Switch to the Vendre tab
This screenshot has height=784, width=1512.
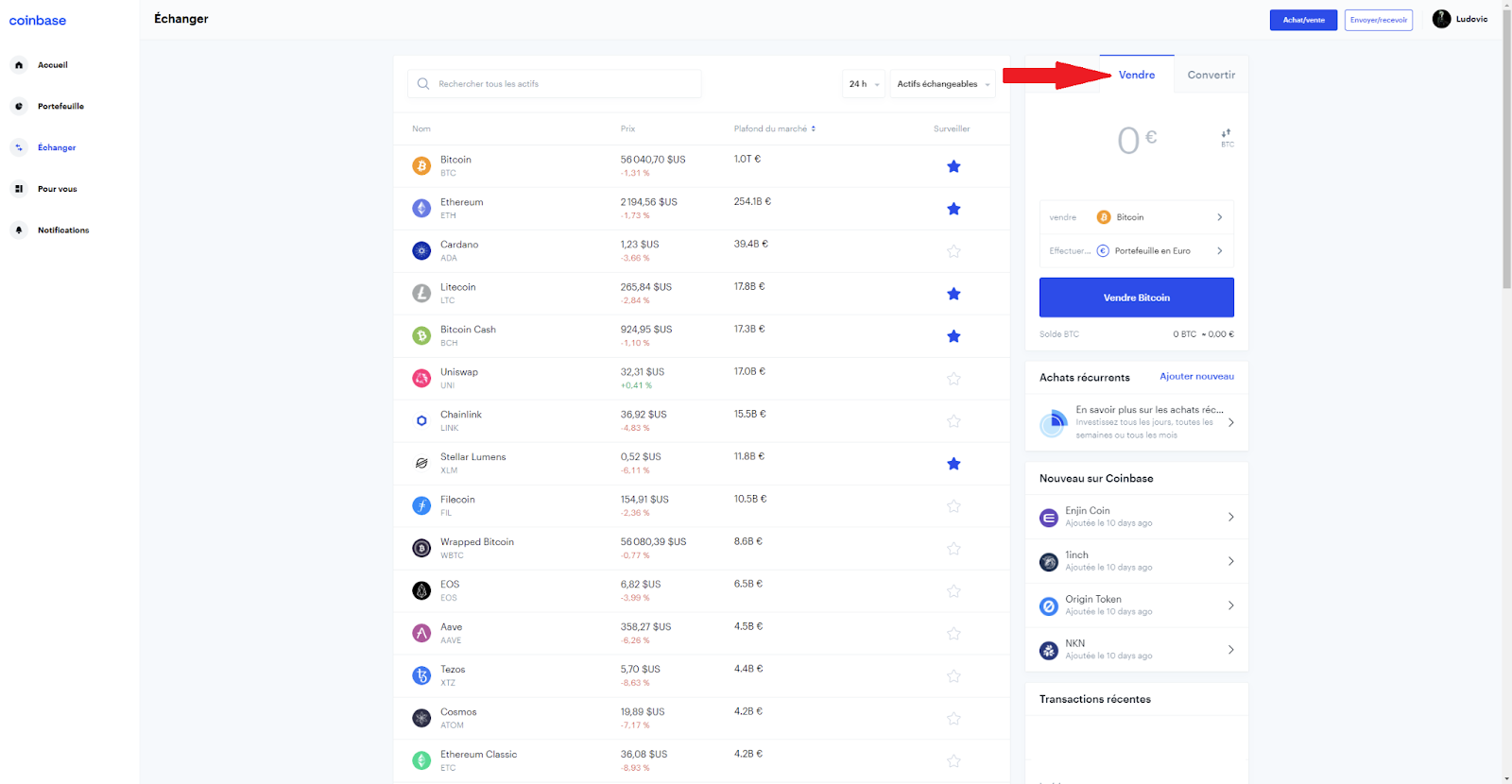tap(1137, 75)
